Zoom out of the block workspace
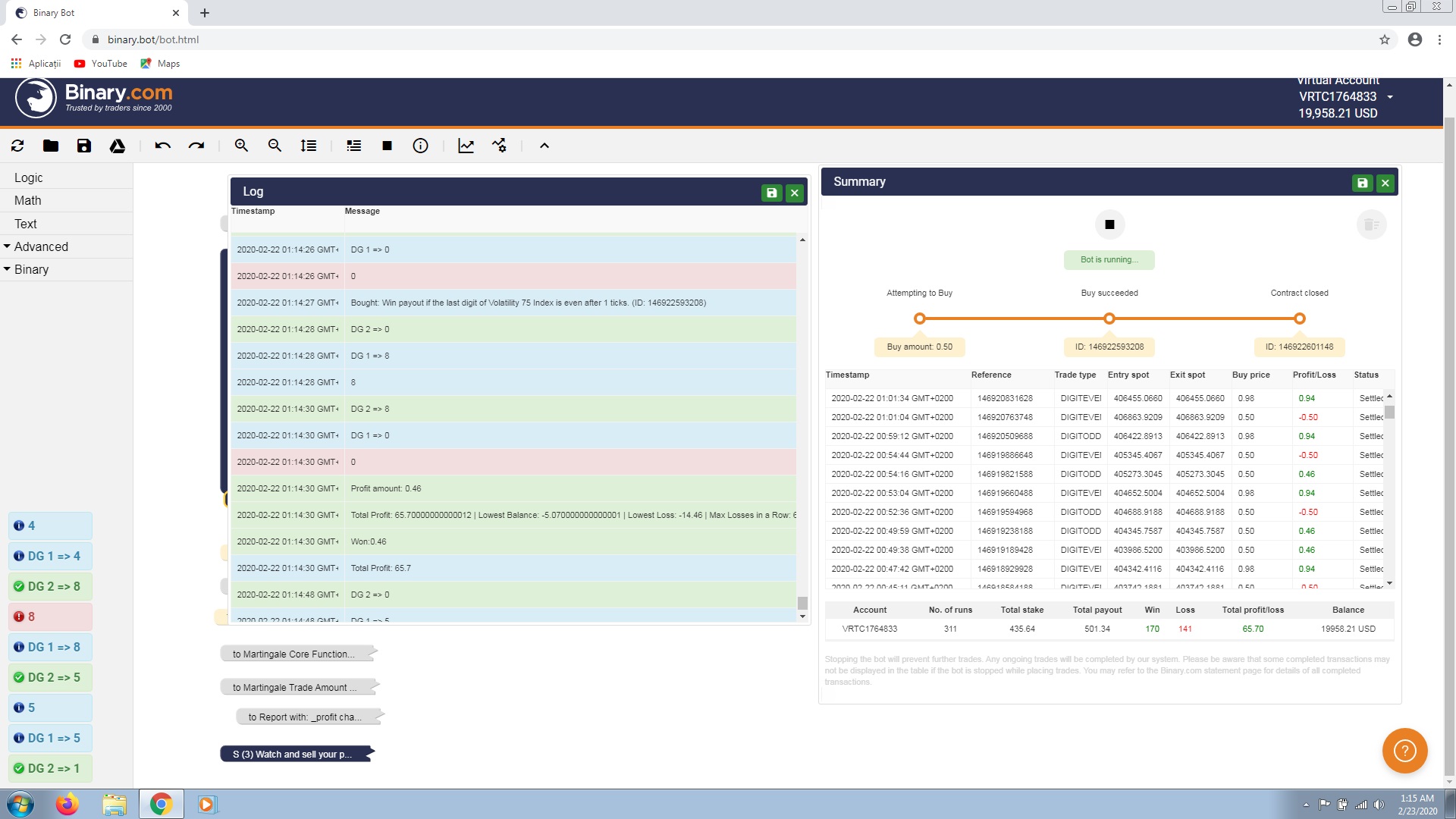The width and height of the screenshot is (1456, 819). [275, 146]
